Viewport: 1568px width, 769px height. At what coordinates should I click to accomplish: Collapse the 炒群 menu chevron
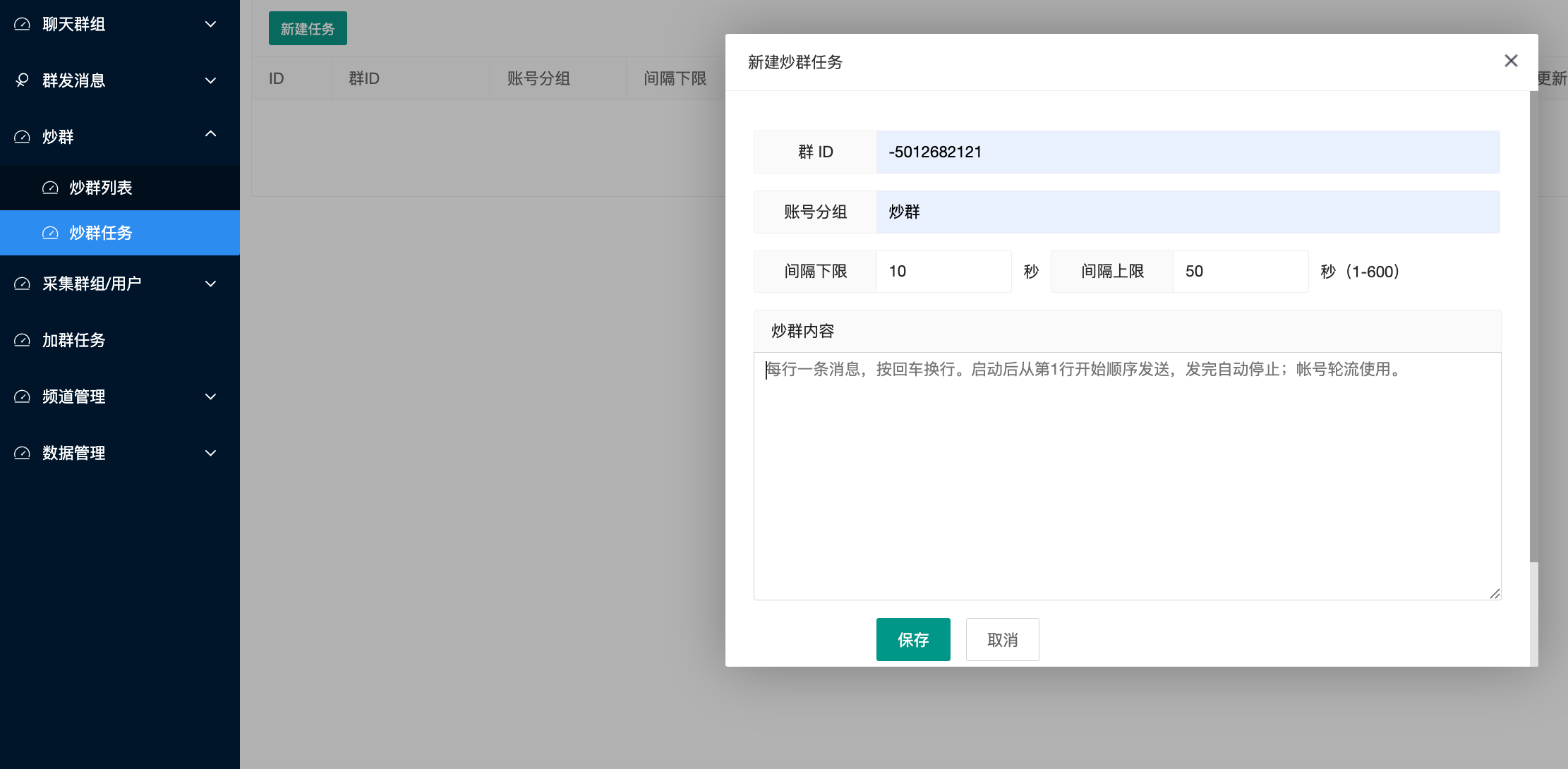click(x=210, y=134)
